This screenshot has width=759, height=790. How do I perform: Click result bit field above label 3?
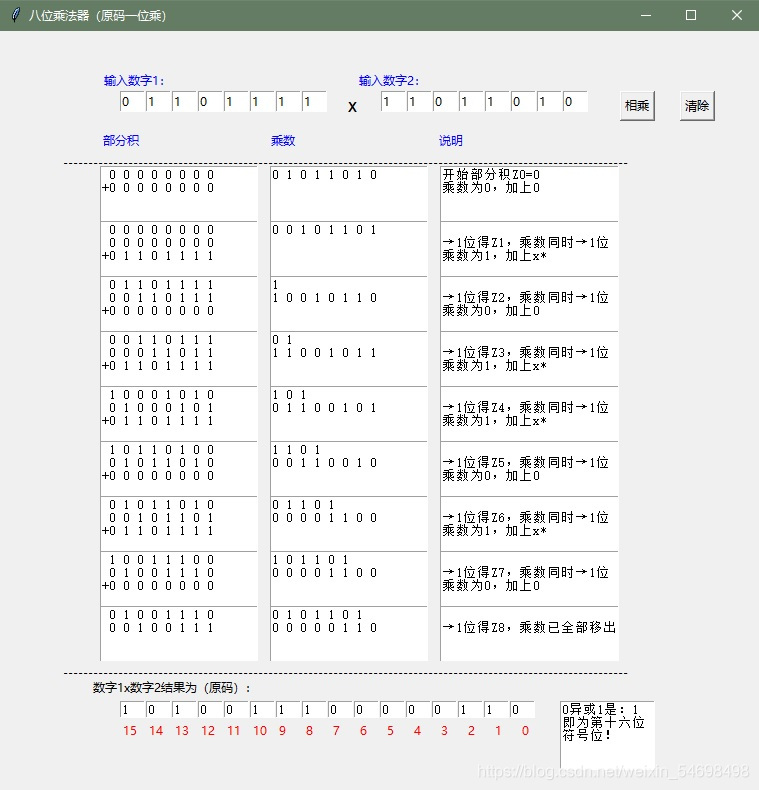click(445, 710)
